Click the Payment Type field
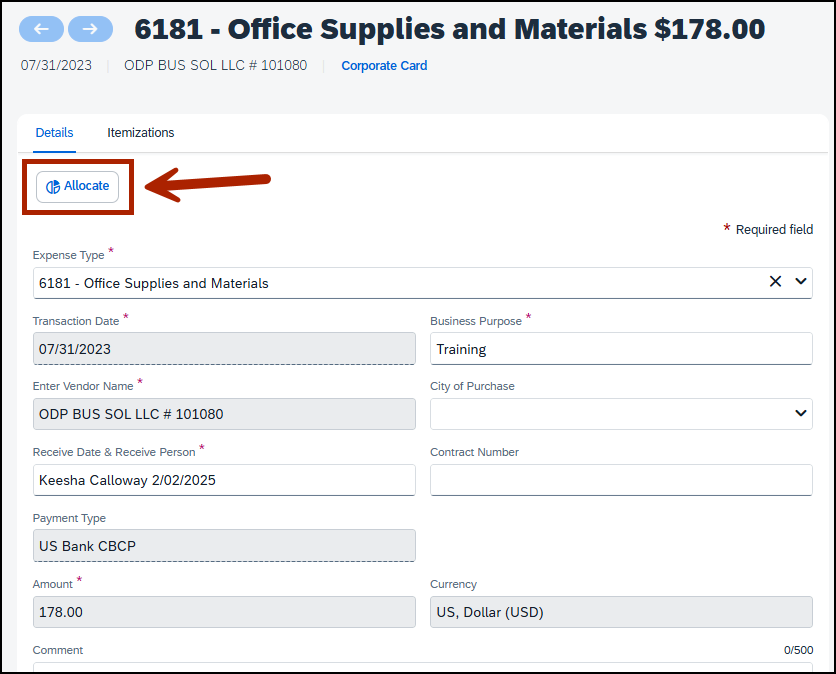836x674 pixels. (224, 545)
